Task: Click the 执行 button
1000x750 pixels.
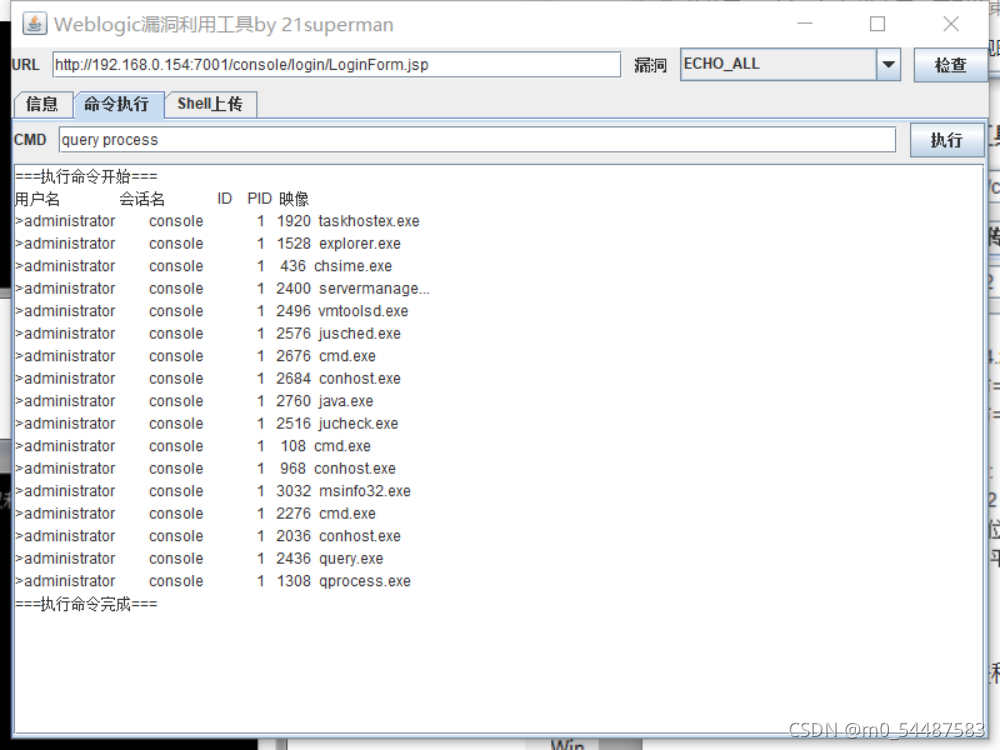Action: (946, 140)
